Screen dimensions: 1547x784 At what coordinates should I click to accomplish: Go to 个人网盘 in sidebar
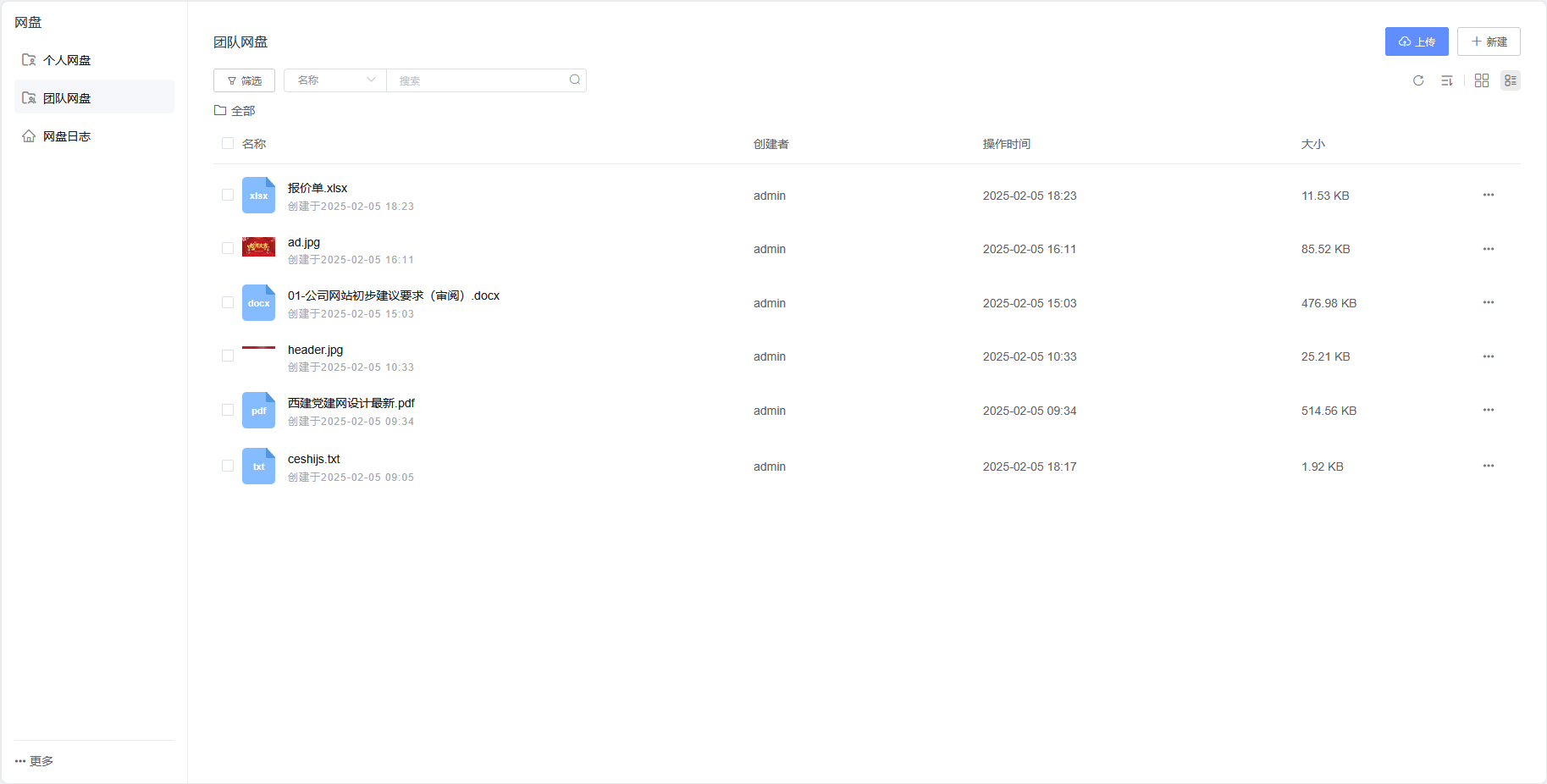click(x=67, y=60)
